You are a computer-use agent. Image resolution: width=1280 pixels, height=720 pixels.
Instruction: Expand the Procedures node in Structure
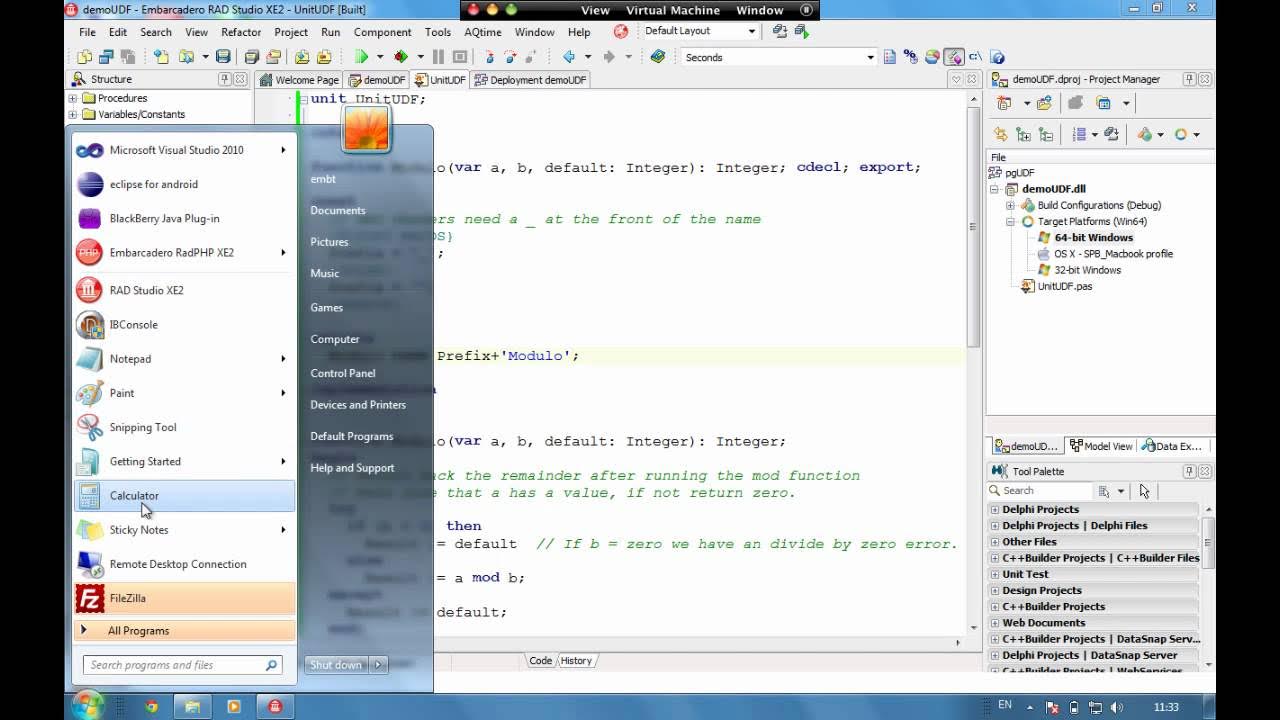pos(73,98)
